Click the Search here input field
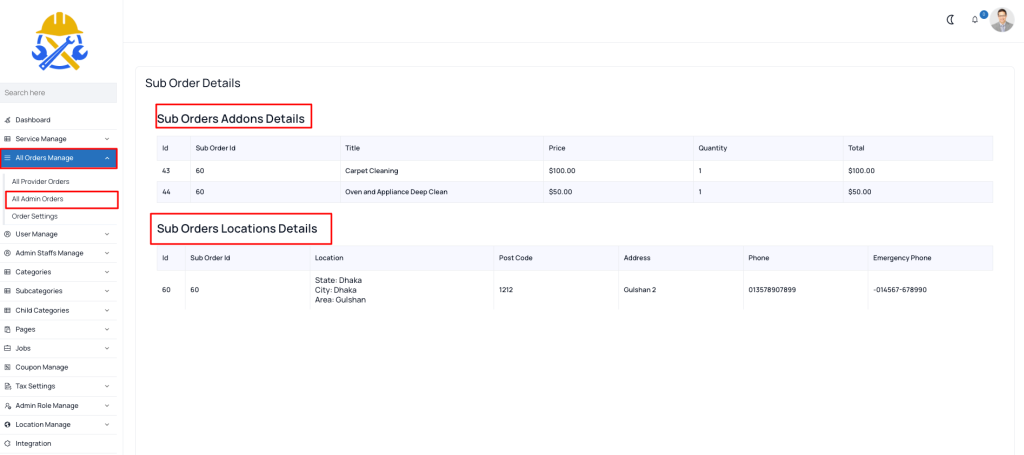Image resolution: width=1024 pixels, height=455 pixels. pos(58,93)
